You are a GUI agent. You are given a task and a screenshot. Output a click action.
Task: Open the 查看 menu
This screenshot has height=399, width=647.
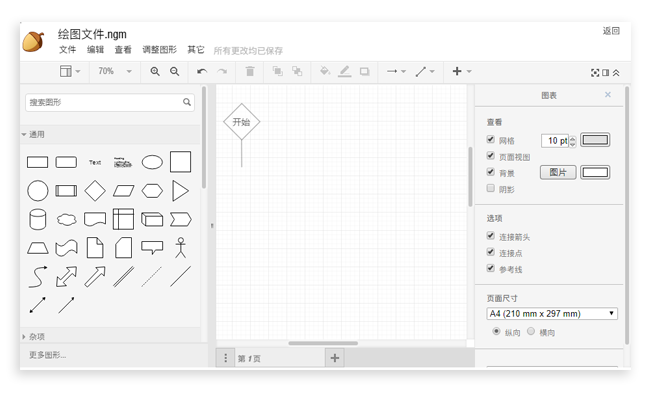[x=123, y=50]
